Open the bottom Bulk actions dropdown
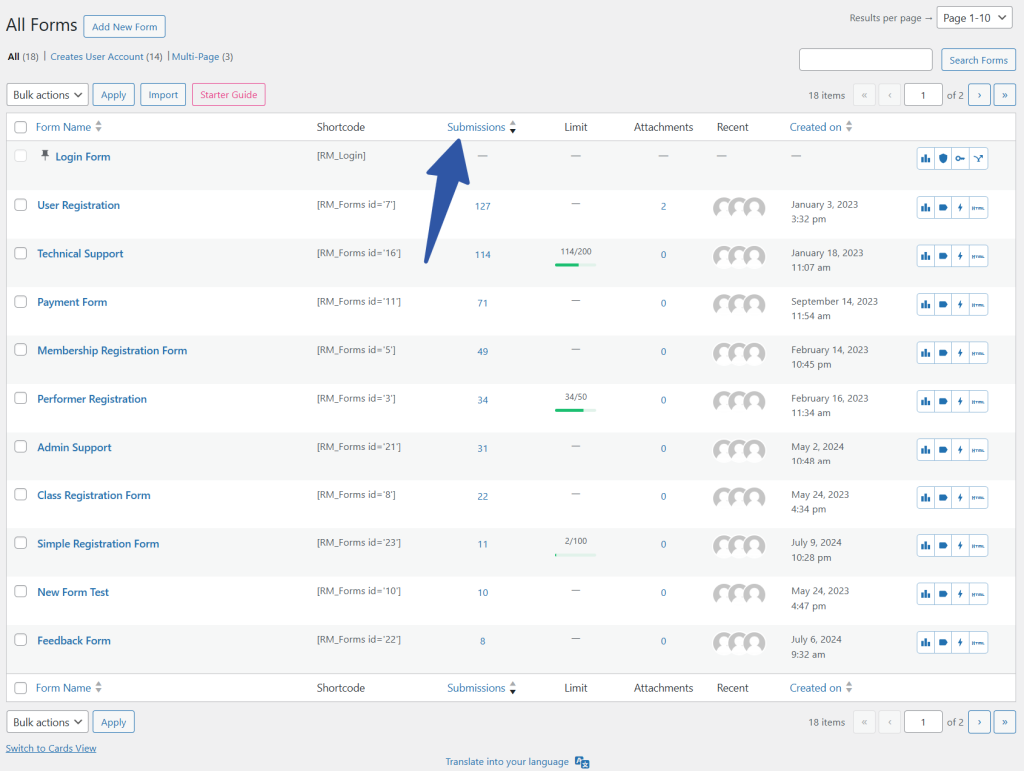1024x771 pixels. 47,722
